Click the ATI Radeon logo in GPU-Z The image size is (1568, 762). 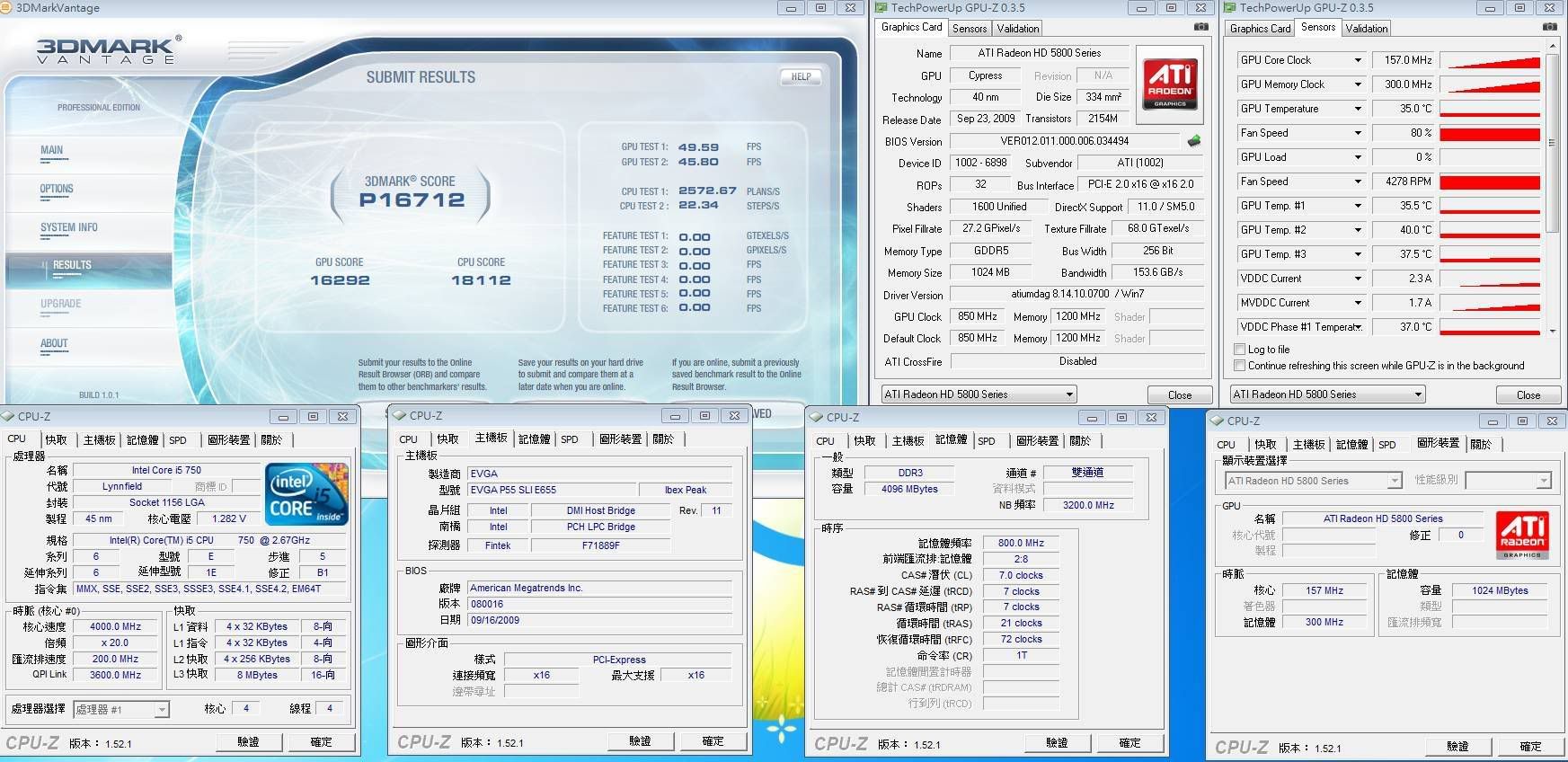pos(1170,83)
